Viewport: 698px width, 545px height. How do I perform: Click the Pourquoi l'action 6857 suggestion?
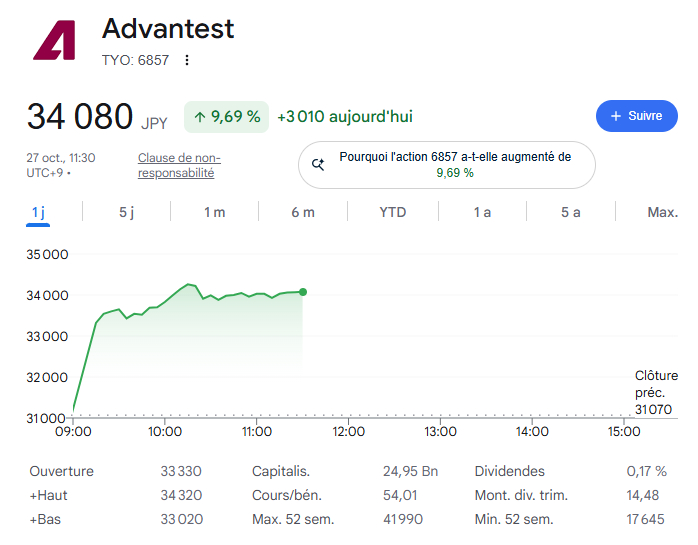(447, 165)
